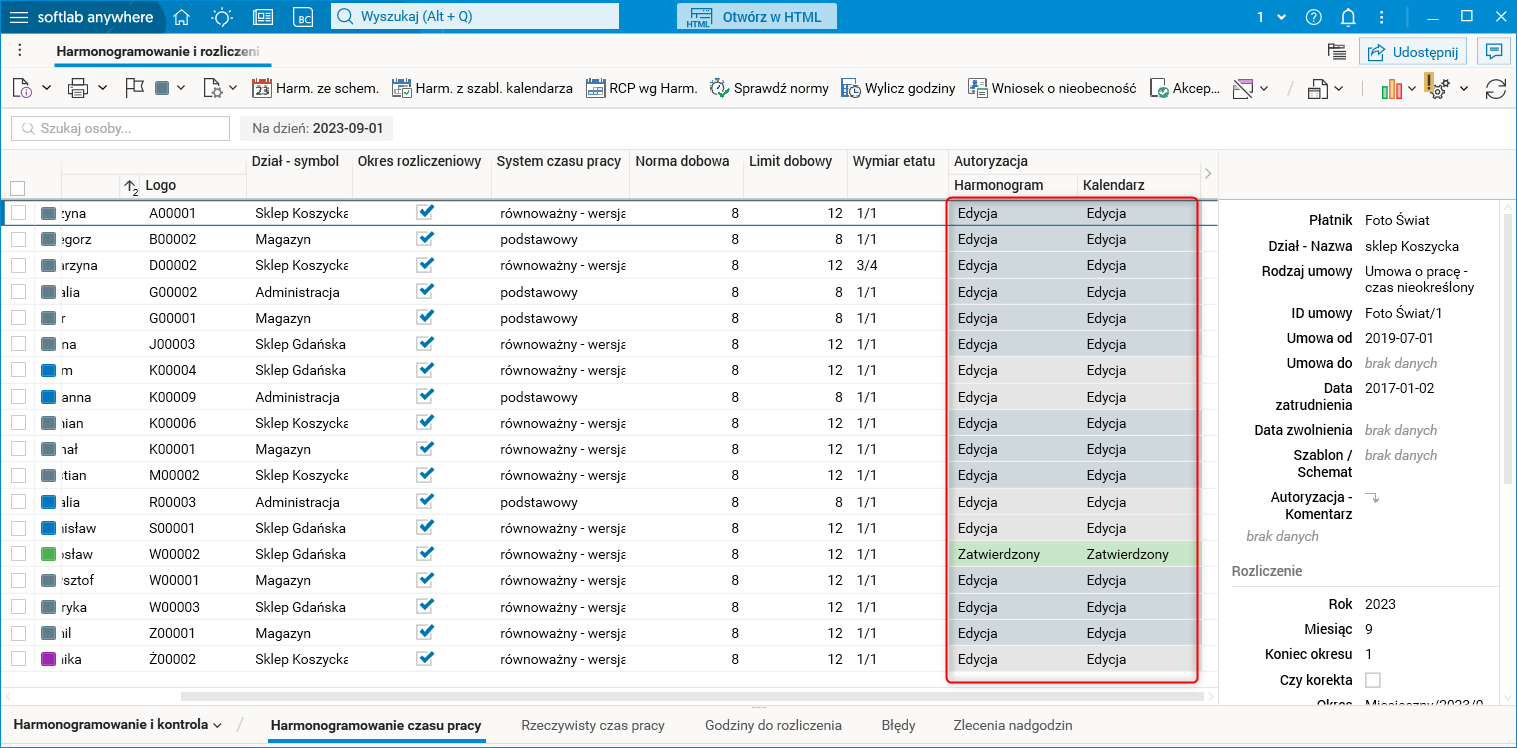Run Sprawdź normy from toolbar
The width and height of the screenshot is (1517, 748).
point(769,89)
